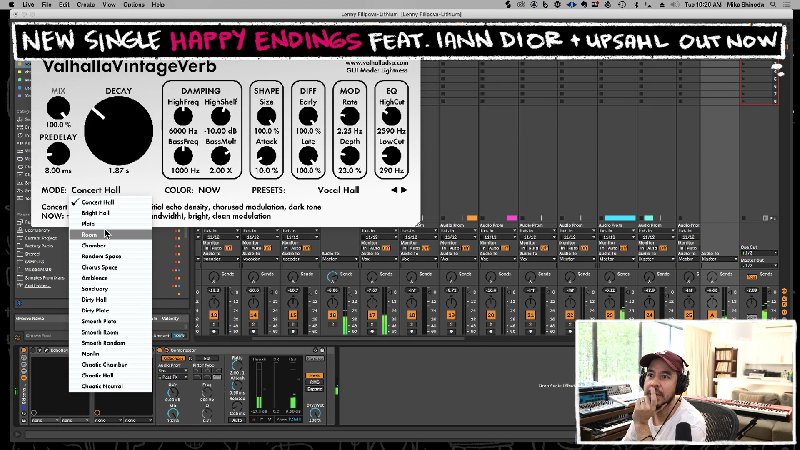Click the Damping HighFreq knob

183,116
